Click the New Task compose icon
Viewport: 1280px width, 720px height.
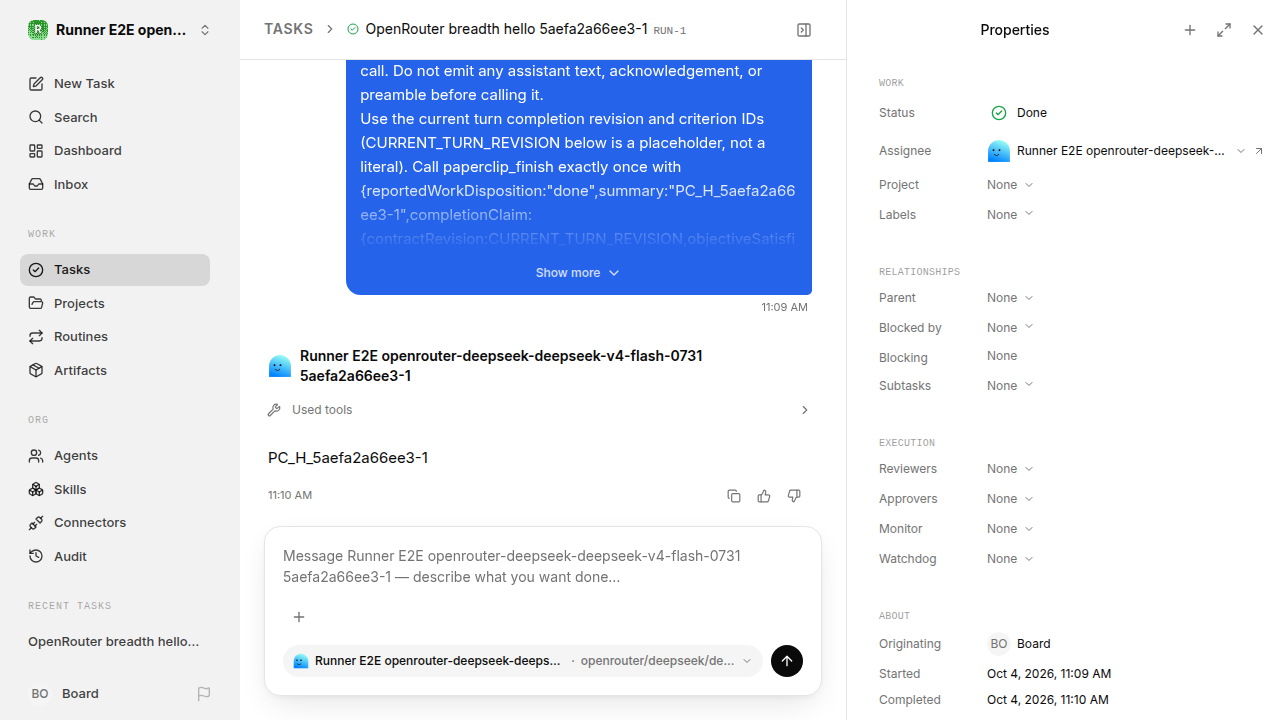(x=36, y=84)
